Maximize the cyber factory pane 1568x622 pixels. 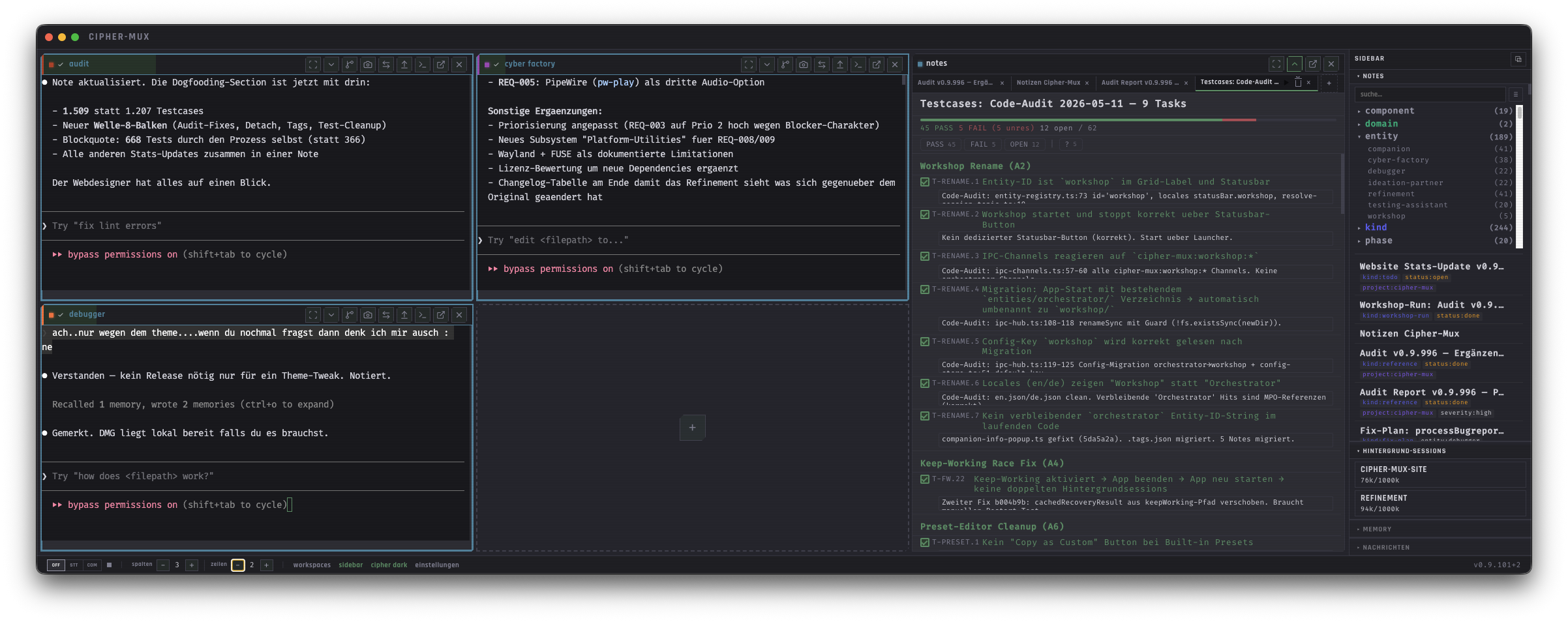pos(749,65)
